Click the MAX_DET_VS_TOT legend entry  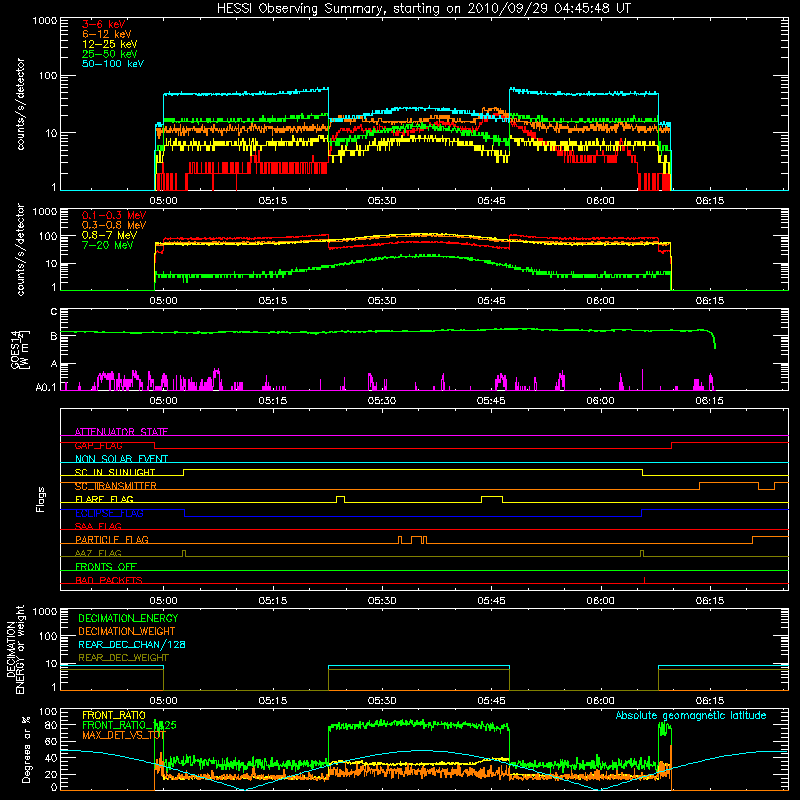pos(124,735)
